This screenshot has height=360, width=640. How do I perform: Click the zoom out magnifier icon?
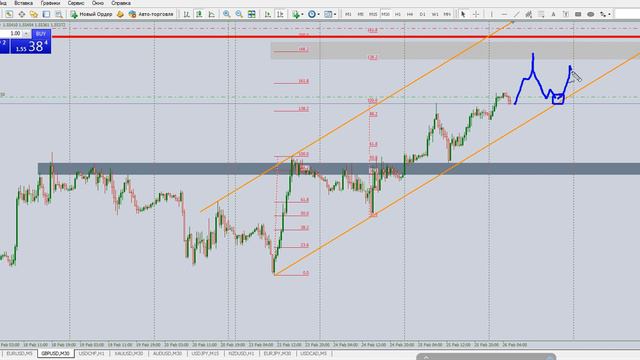pos(239,14)
